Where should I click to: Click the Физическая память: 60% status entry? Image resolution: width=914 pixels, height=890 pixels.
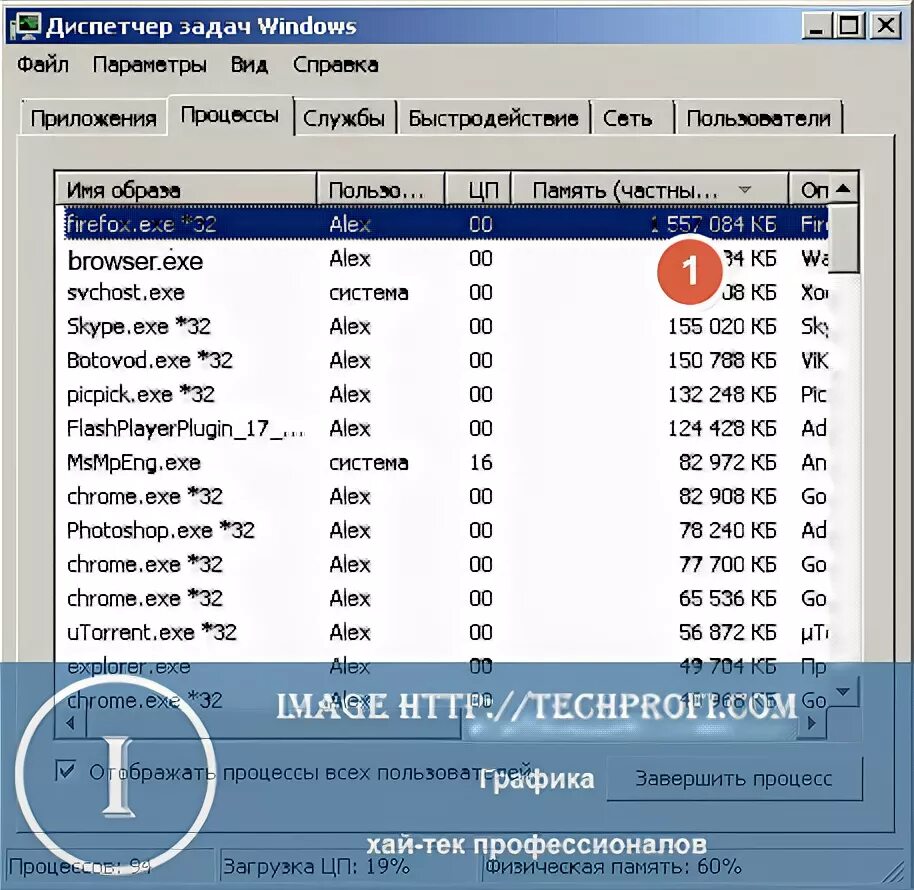[613, 867]
